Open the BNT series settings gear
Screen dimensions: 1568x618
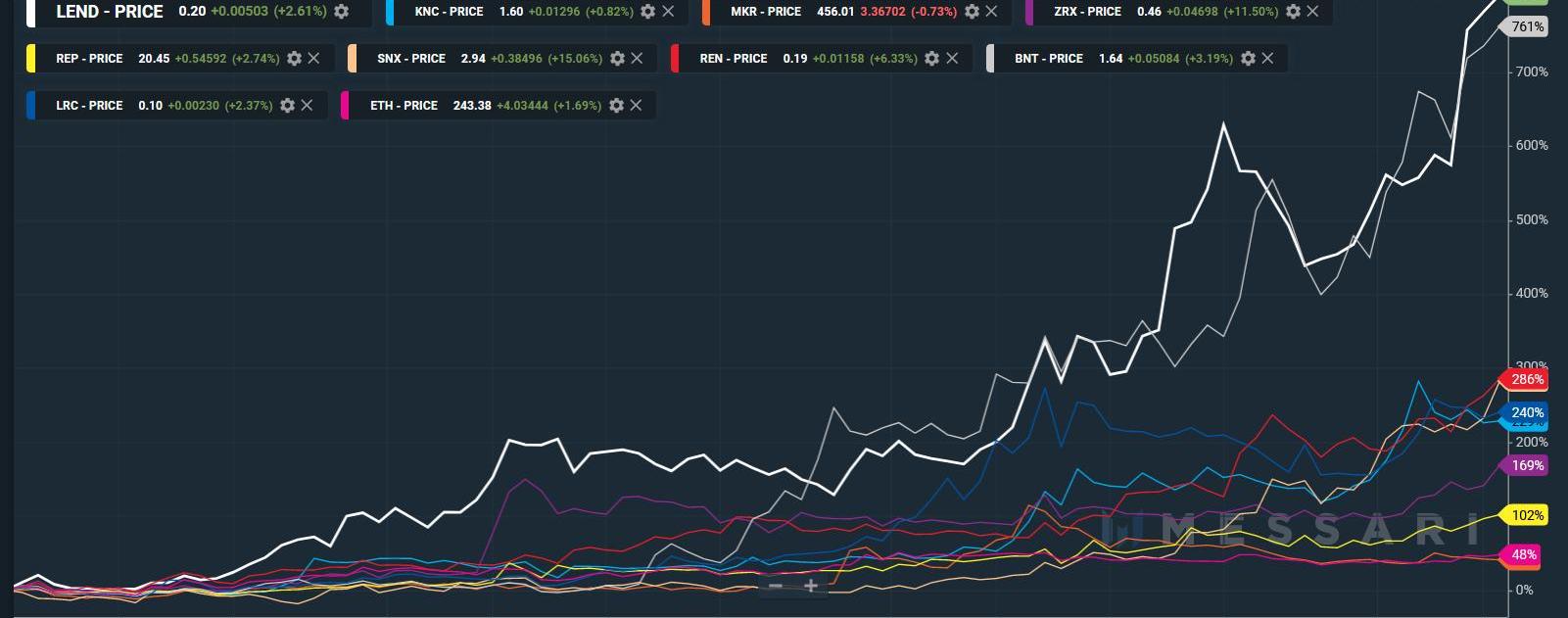(1248, 59)
